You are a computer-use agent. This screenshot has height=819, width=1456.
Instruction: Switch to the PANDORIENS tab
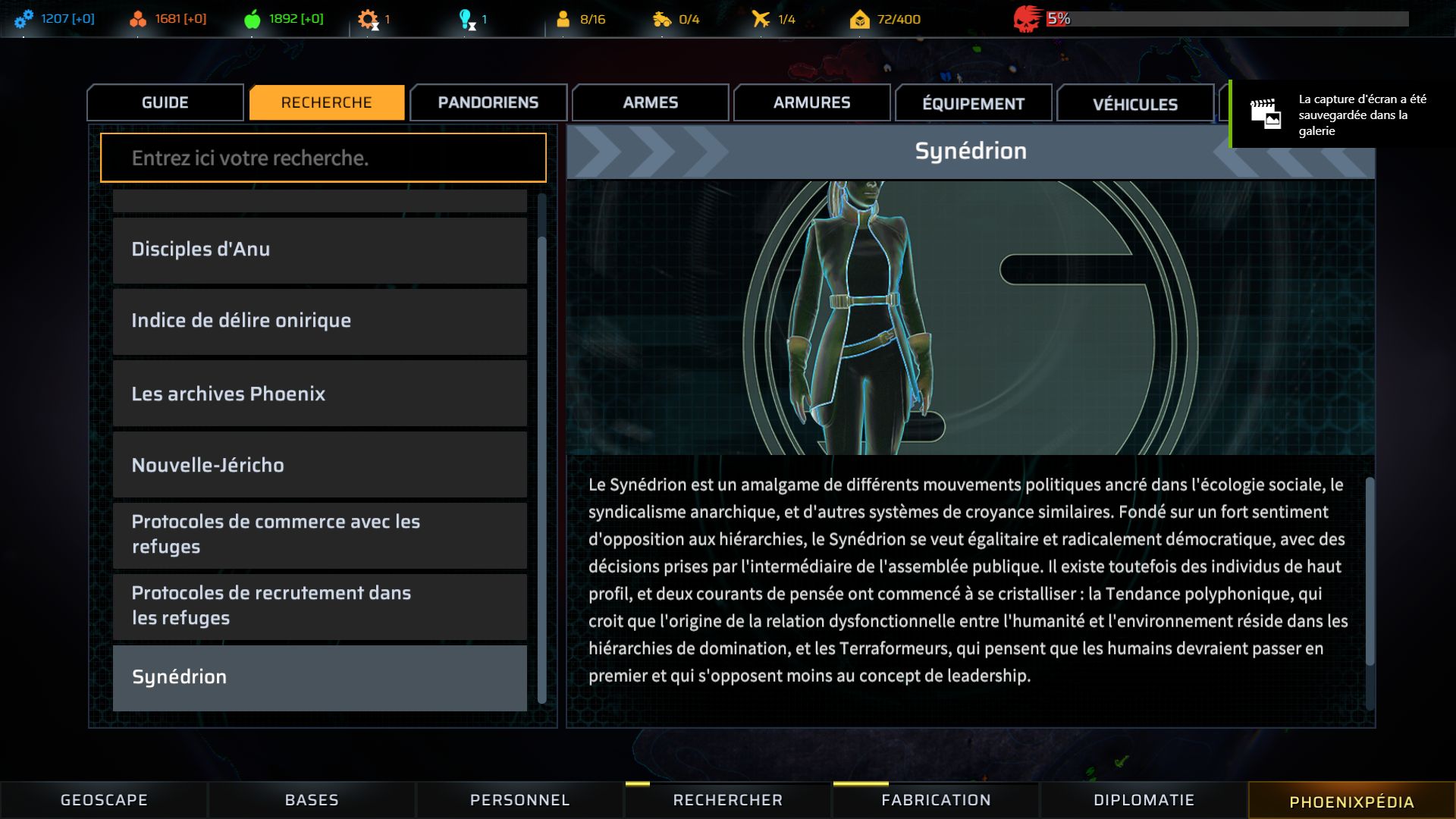(x=488, y=102)
